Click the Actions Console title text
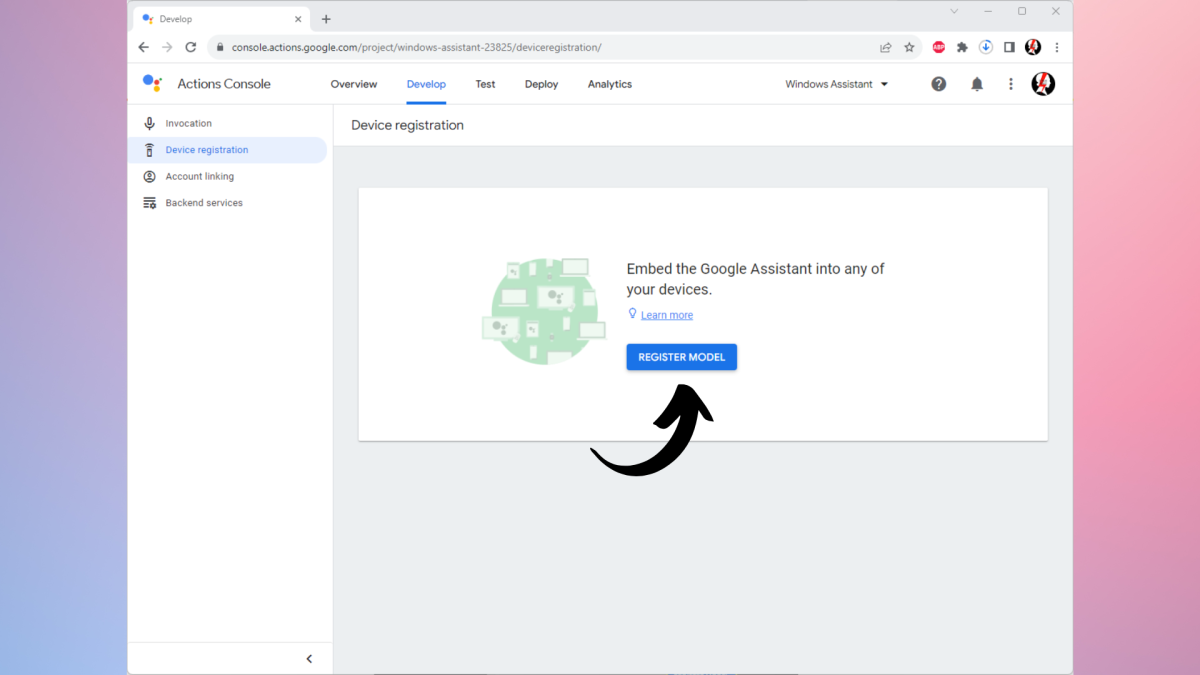 224,84
